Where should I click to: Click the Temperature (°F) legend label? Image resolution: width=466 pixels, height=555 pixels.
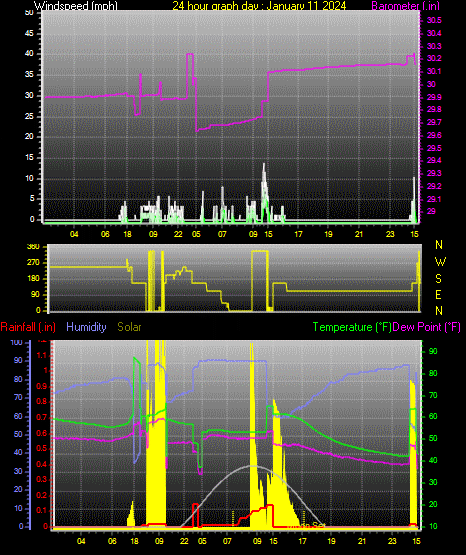pyautogui.click(x=352, y=327)
